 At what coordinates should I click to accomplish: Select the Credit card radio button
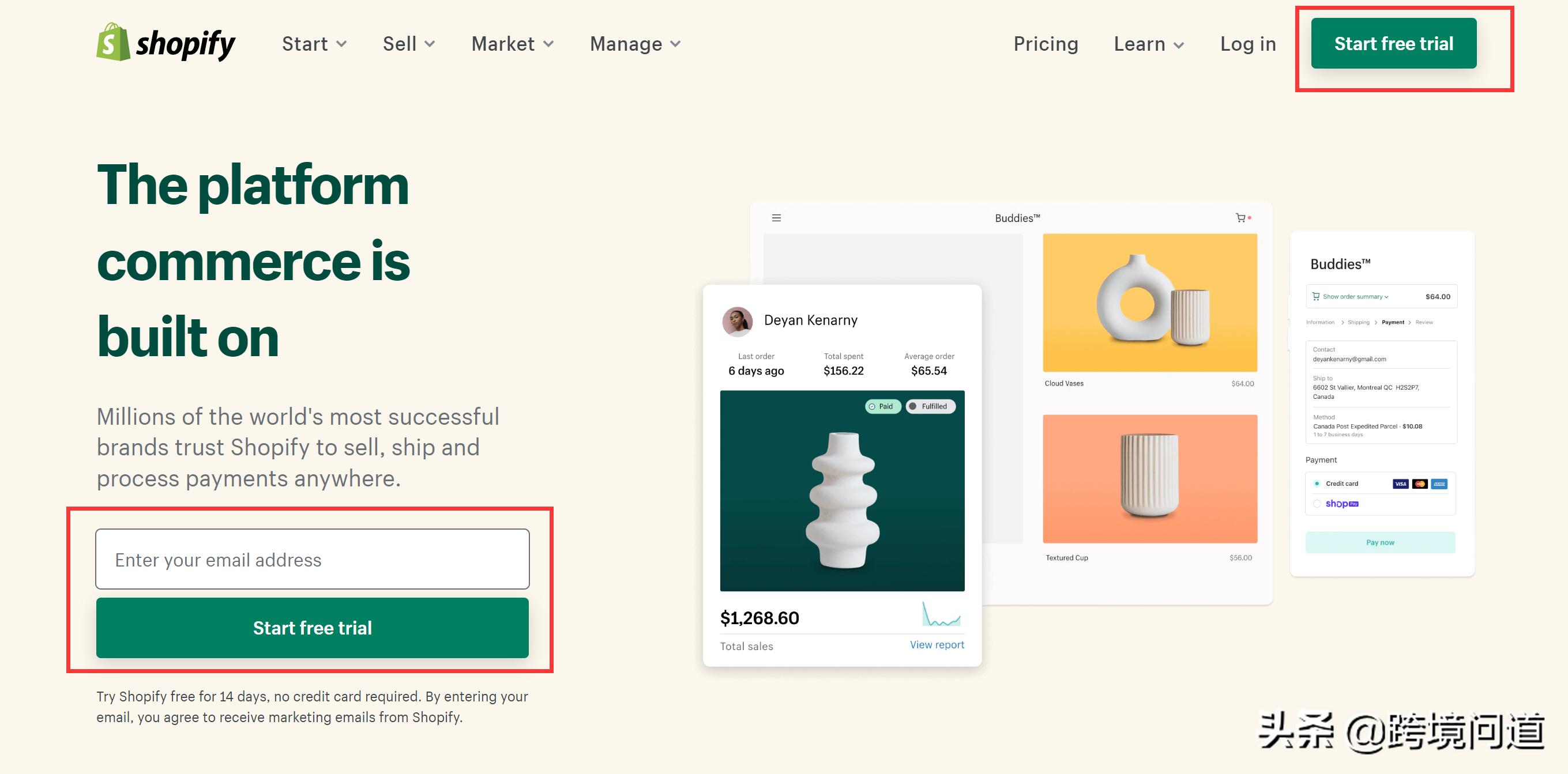coord(1317,482)
